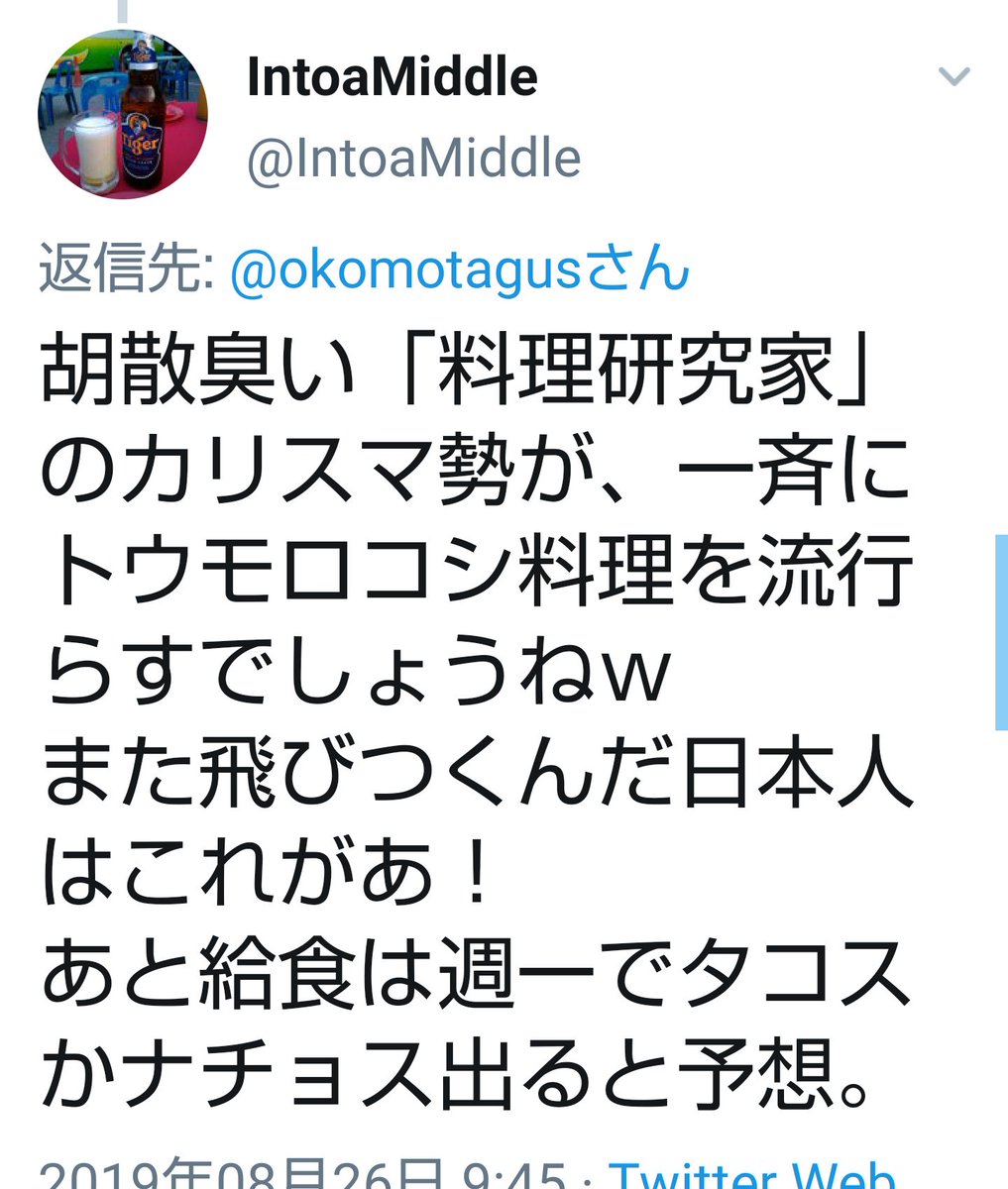This screenshot has width=1008, height=1189.
Task: Expand tweet options with the chevron arrow
Action: [953, 76]
